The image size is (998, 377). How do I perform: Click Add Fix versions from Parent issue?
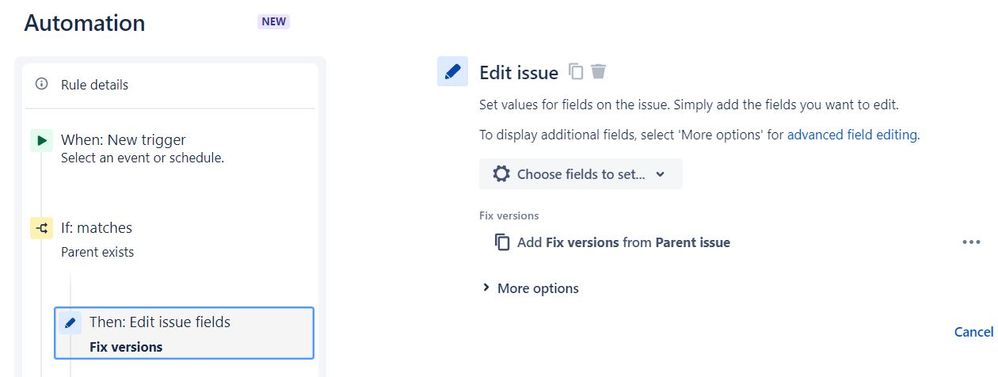(x=623, y=243)
